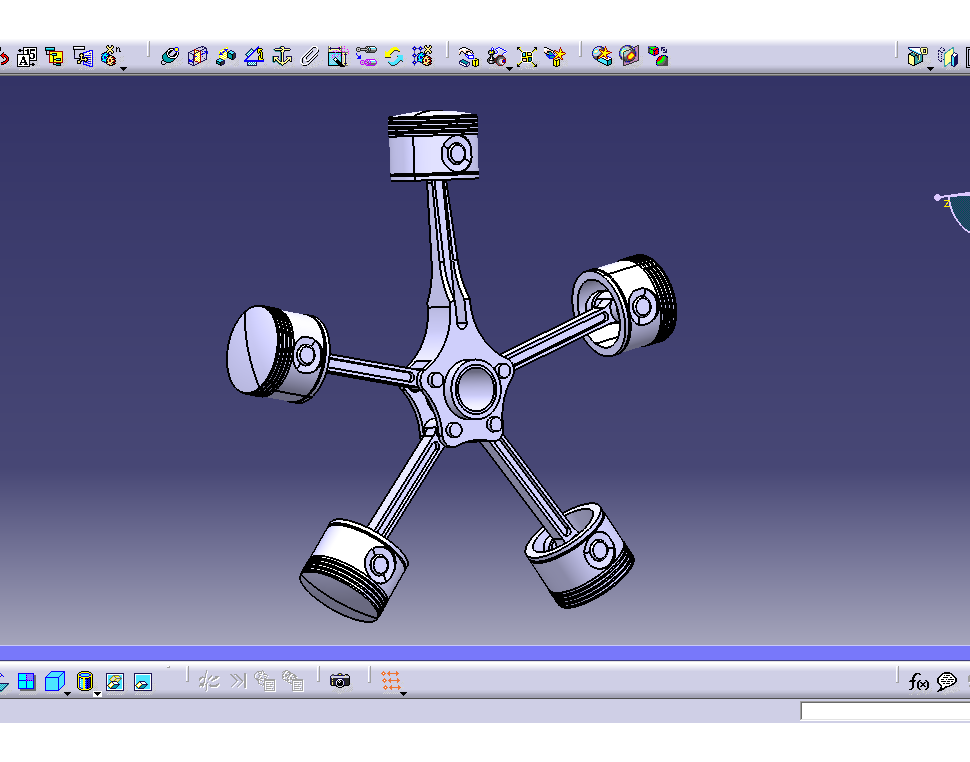The image size is (970, 762).
Task: Click the Isometric View cube icon
Action: (55, 682)
